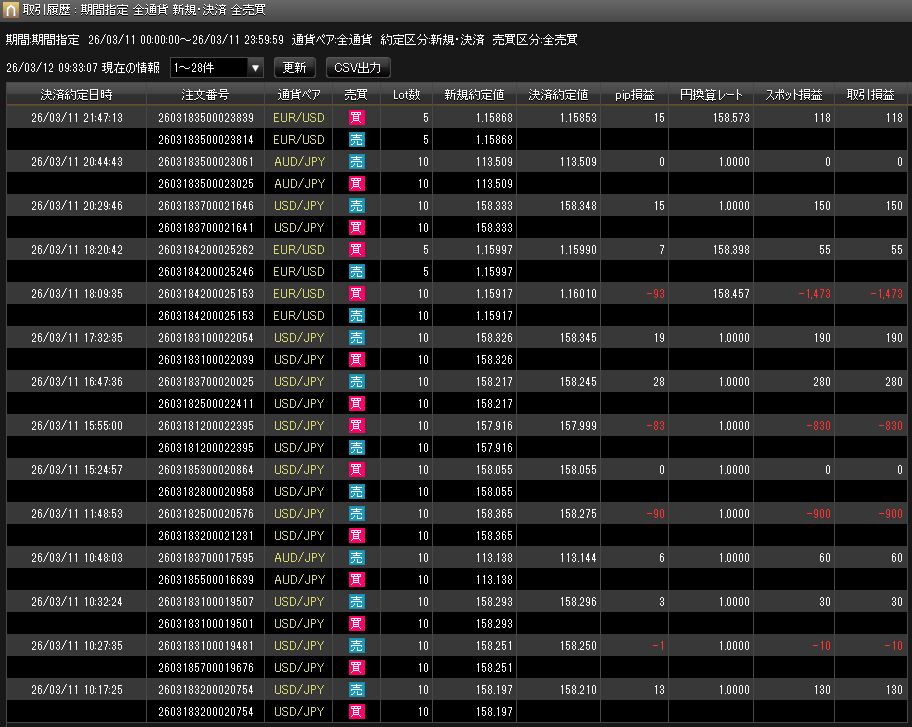Sort by the 決済約定日時 column header
The image size is (912, 727).
coord(76,95)
